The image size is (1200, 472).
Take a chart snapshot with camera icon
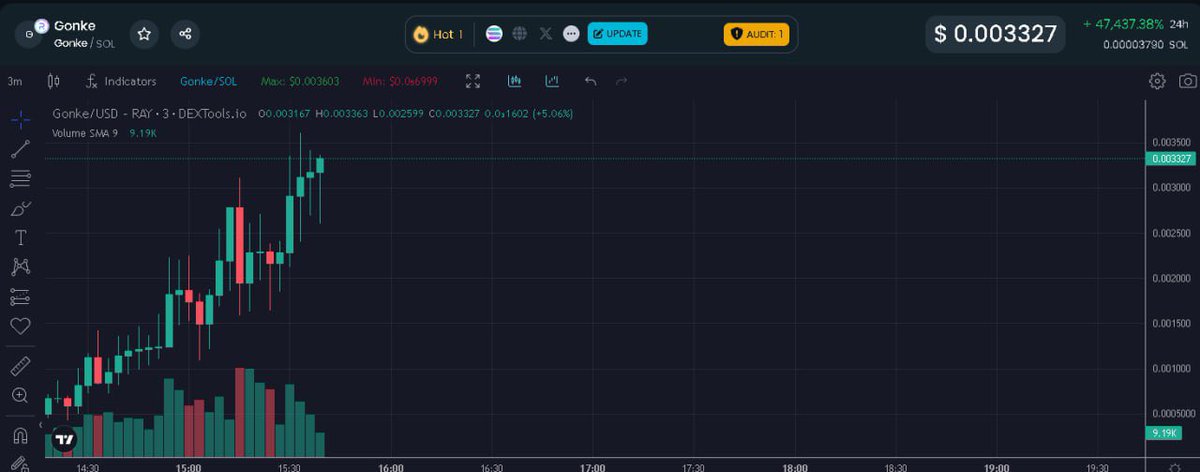[1187, 81]
